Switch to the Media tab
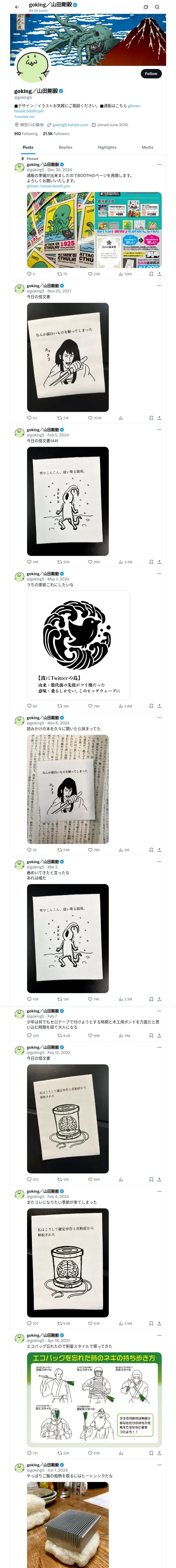 [x=148, y=147]
